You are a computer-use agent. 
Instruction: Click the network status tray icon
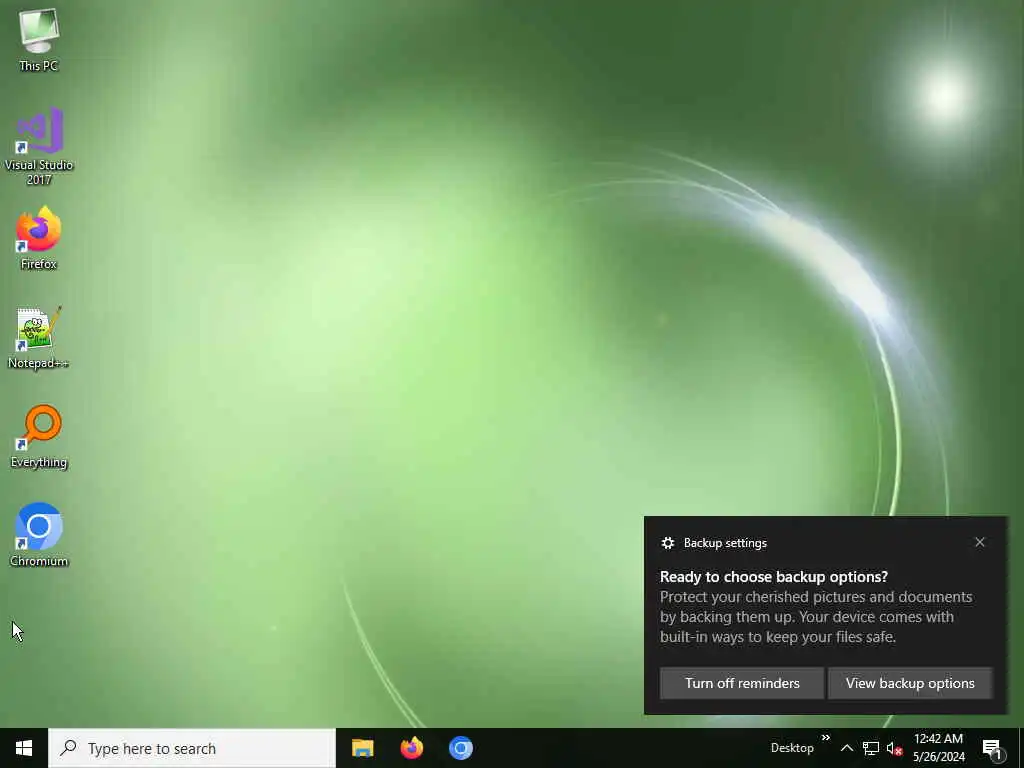[x=871, y=748]
